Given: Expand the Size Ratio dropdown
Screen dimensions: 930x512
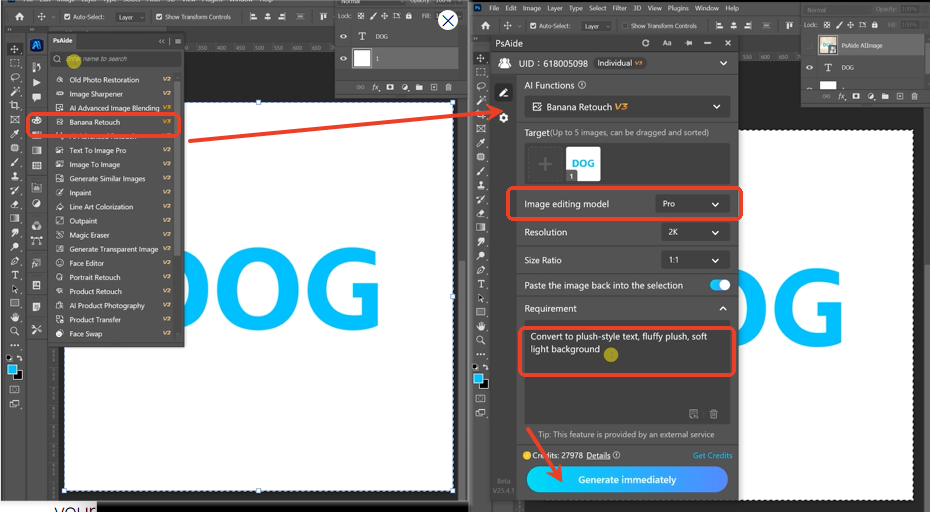Looking at the screenshot, I should [x=692, y=260].
